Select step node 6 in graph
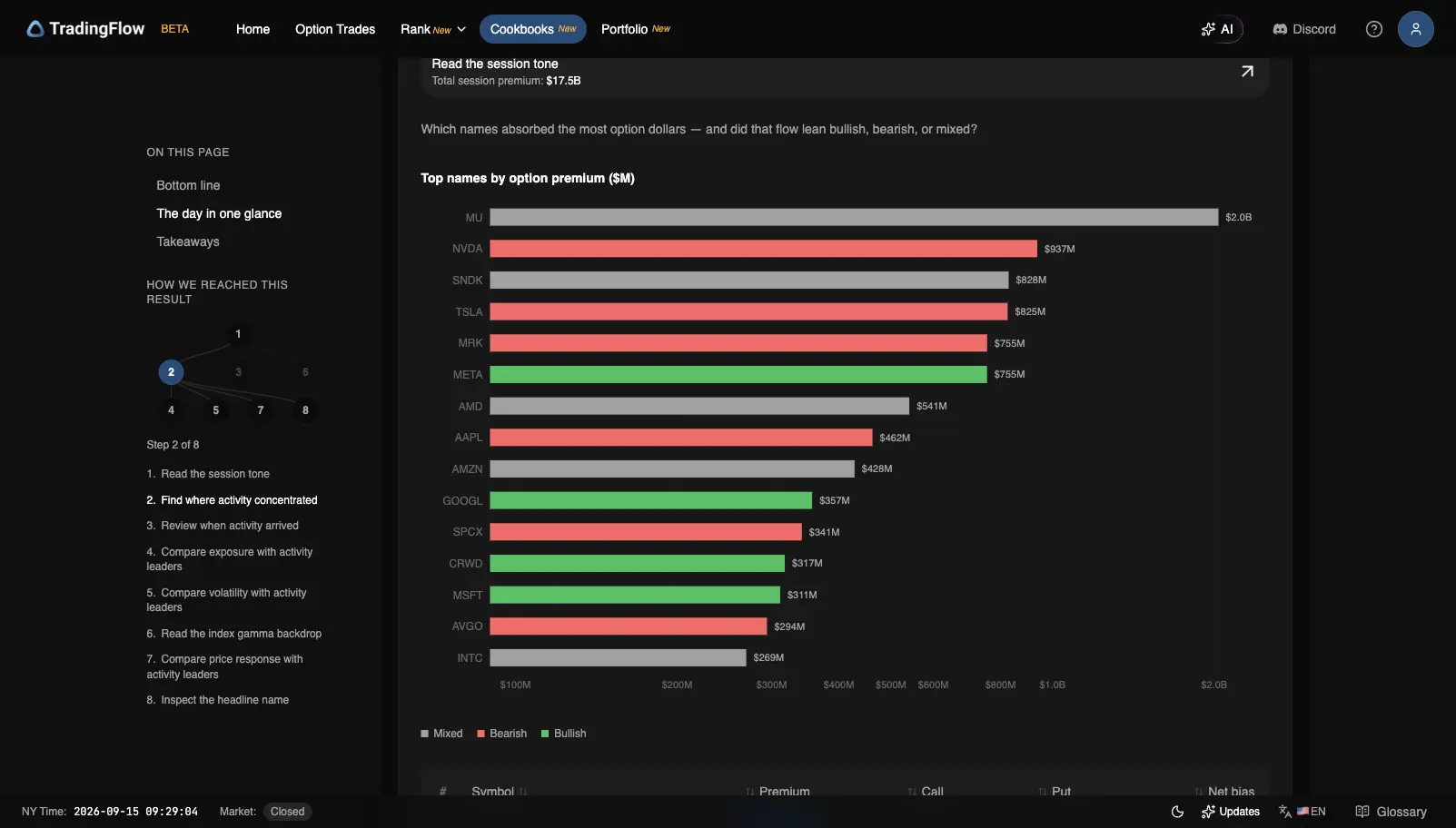This screenshot has height=828, width=1456. [305, 372]
